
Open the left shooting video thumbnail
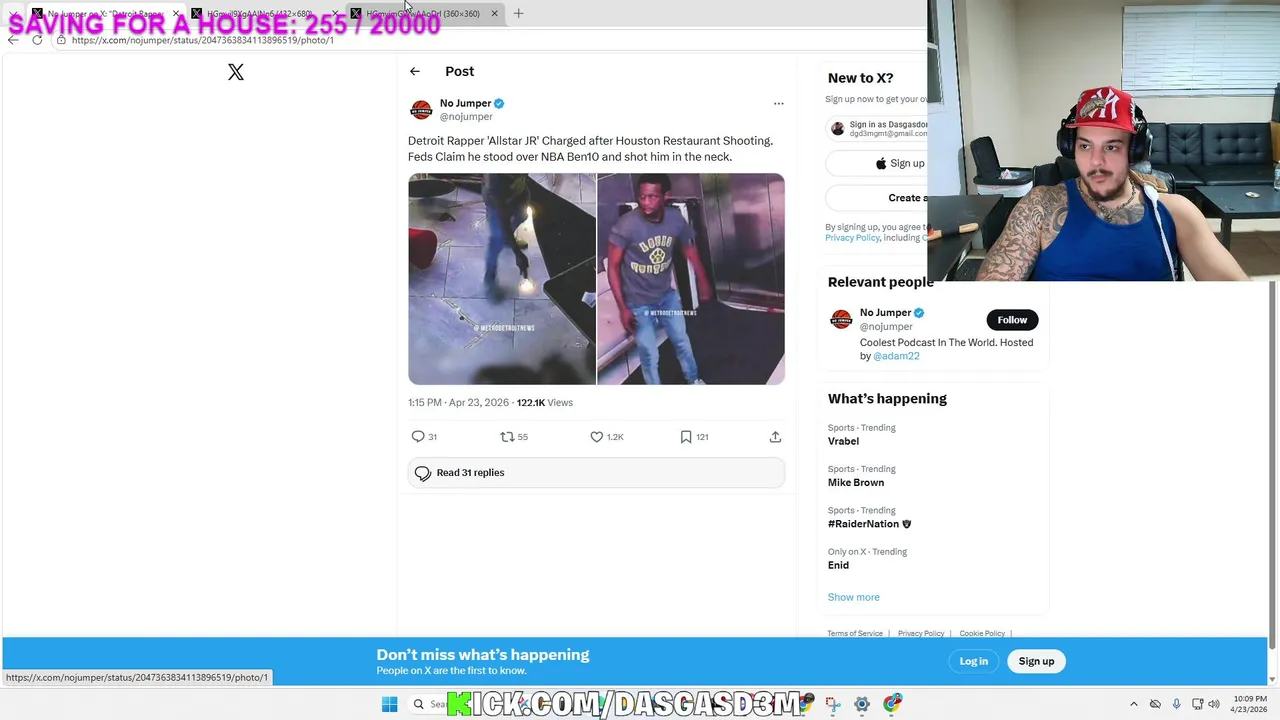502,279
